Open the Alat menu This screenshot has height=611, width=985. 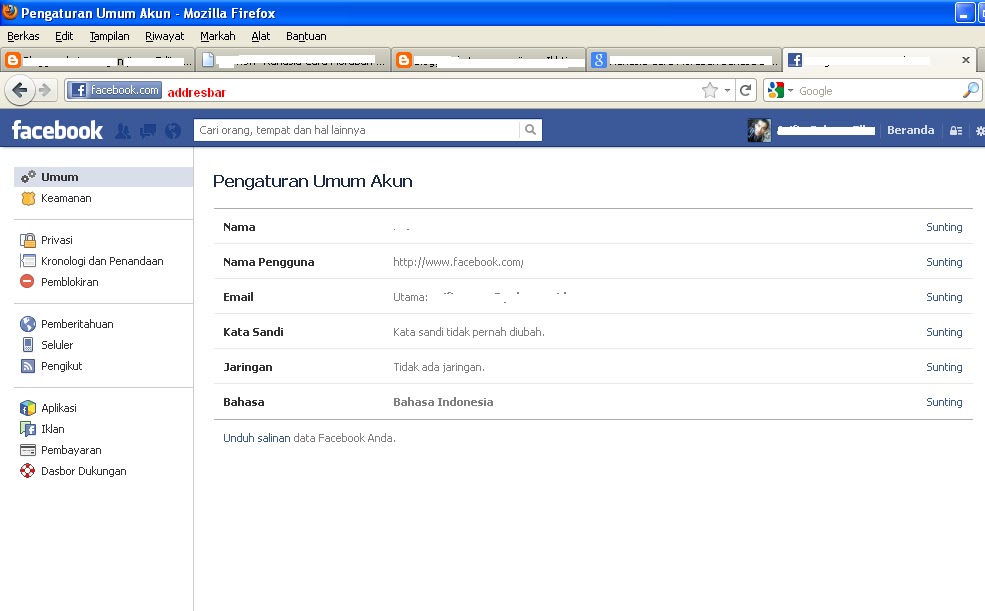[x=261, y=36]
